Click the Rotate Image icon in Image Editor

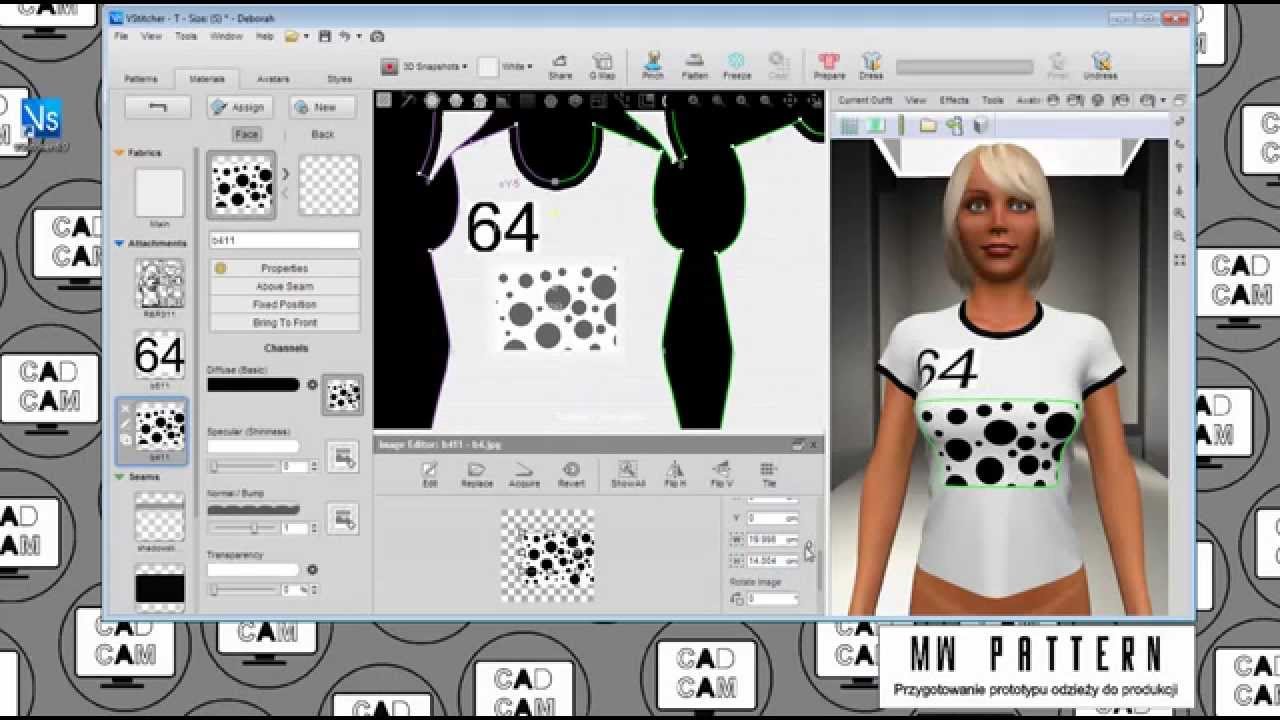pos(737,598)
